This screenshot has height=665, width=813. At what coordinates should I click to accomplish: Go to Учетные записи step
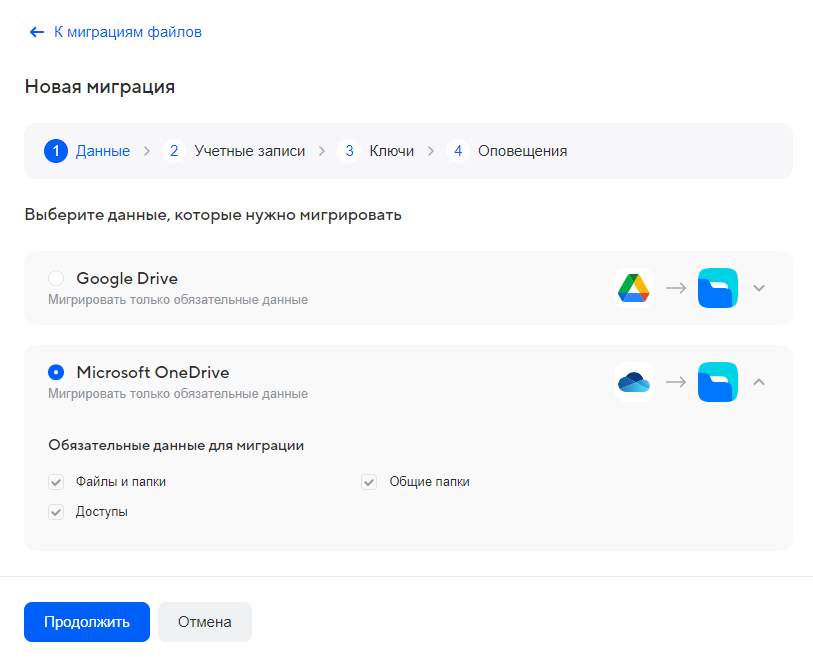[x=249, y=151]
